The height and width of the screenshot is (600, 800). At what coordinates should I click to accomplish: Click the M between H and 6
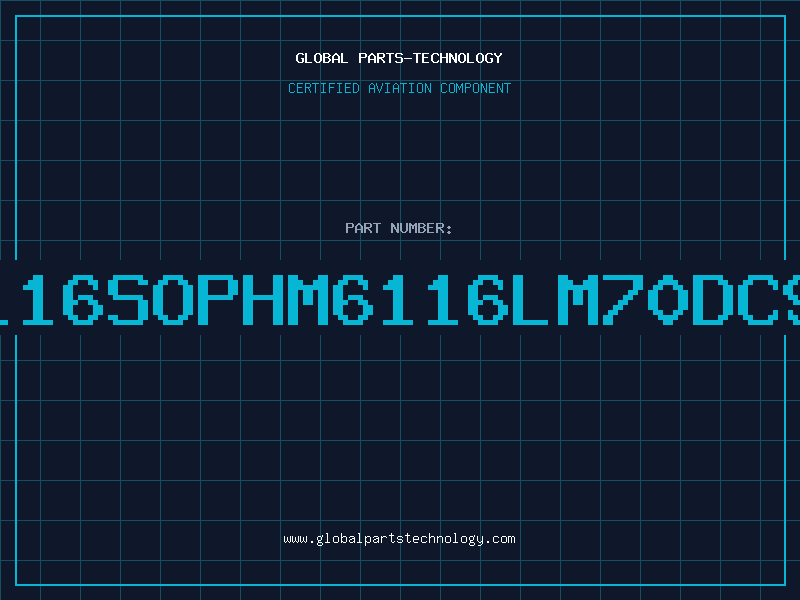coord(308,299)
